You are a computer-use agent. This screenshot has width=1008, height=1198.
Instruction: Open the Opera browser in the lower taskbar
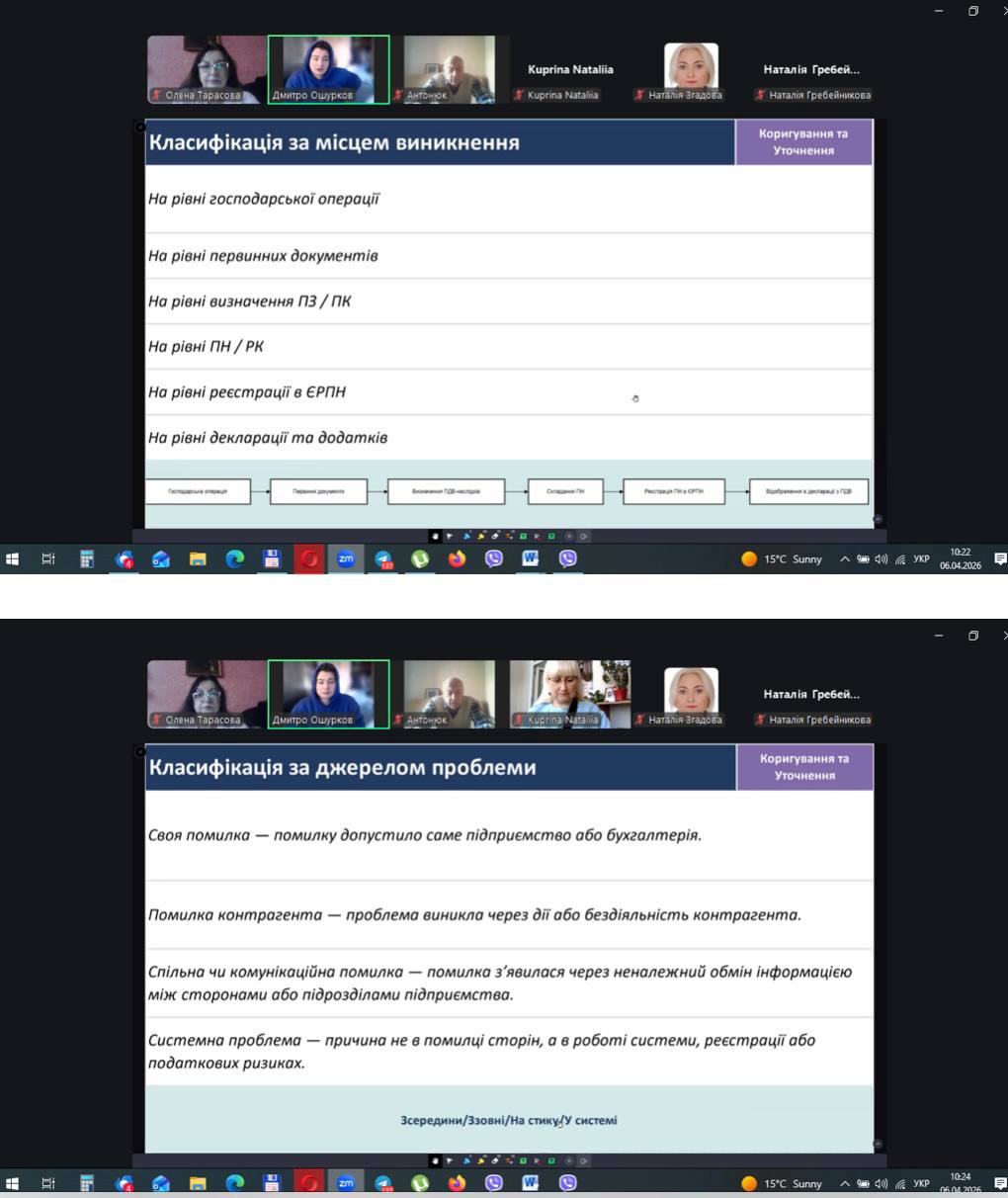coord(309,1183)
